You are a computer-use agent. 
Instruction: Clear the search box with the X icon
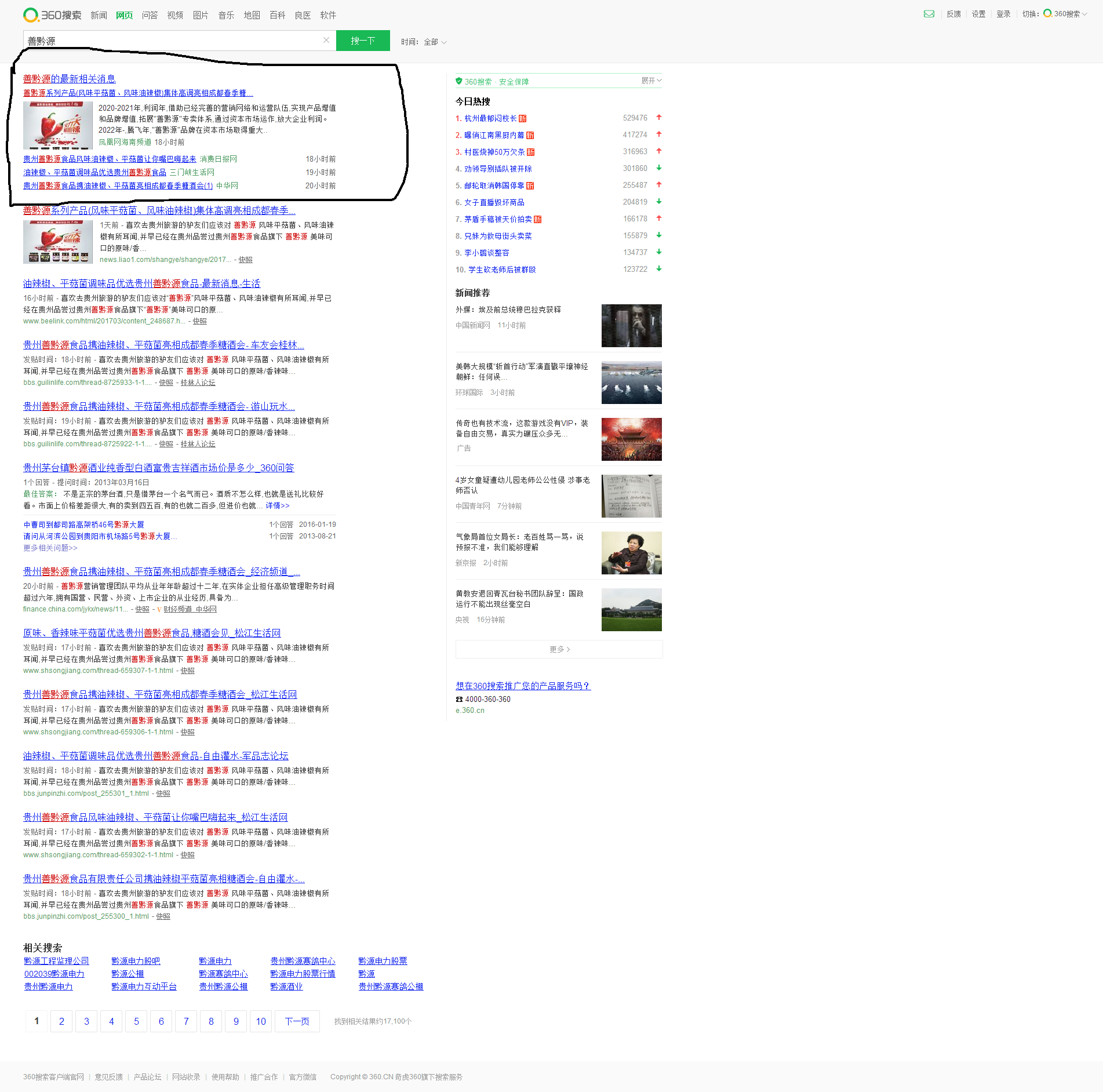point(326,40)
